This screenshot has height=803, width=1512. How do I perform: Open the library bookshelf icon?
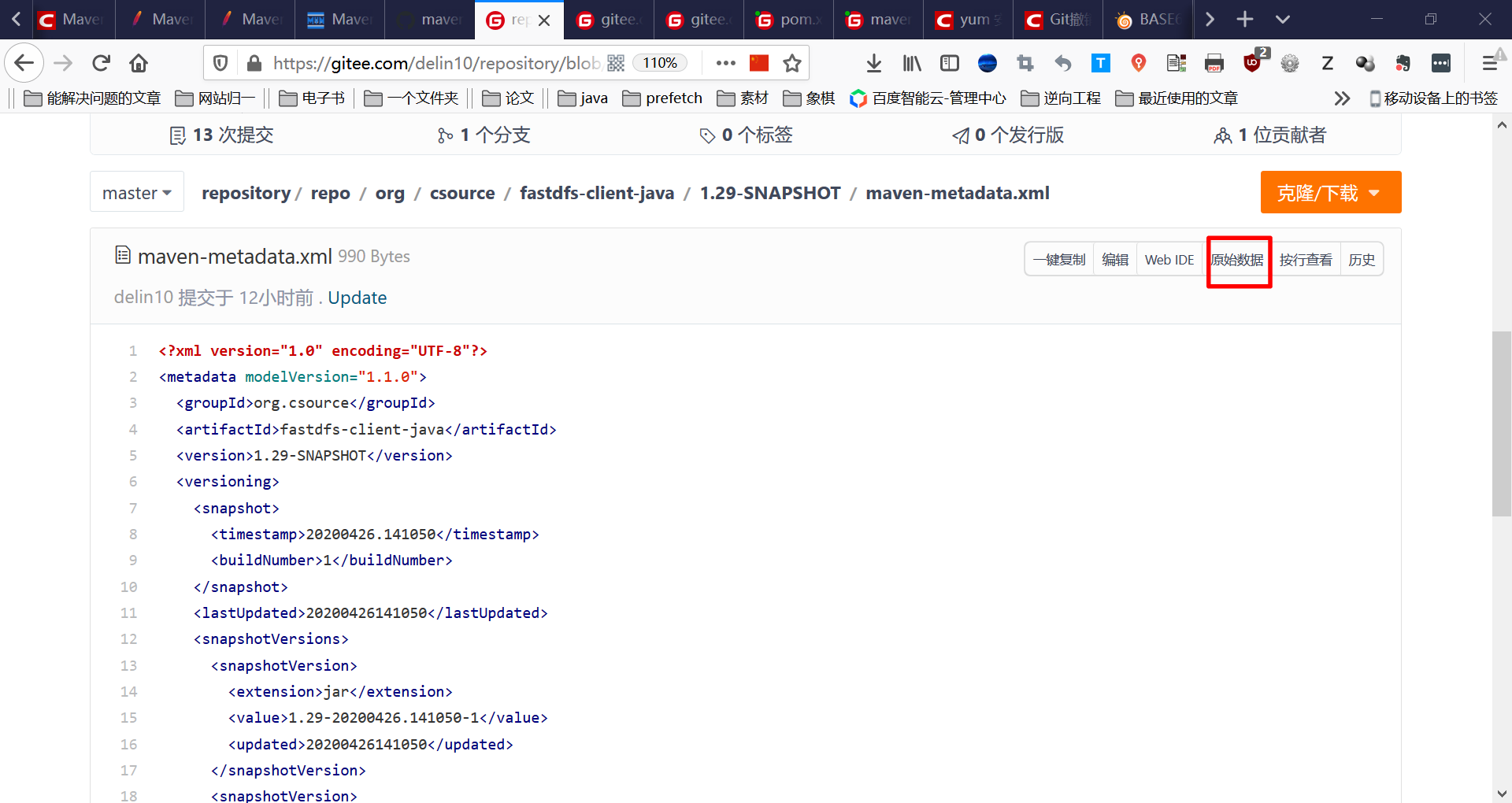912,63
